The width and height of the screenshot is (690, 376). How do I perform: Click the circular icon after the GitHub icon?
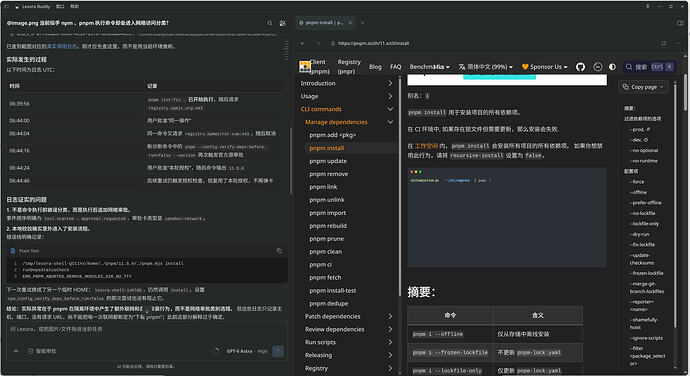[598, 67]
